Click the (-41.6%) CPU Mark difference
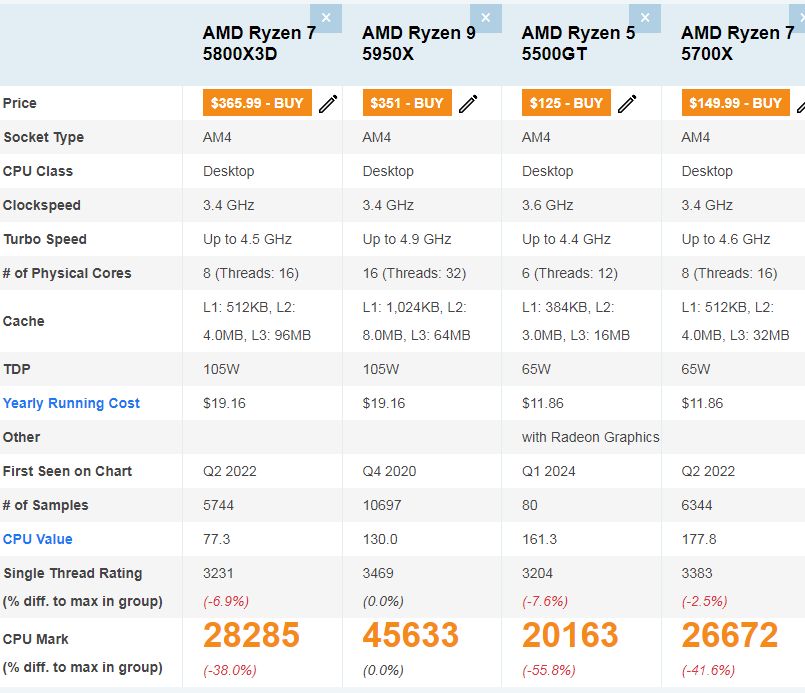Viewport: 805px width, 693px height. 708,670
